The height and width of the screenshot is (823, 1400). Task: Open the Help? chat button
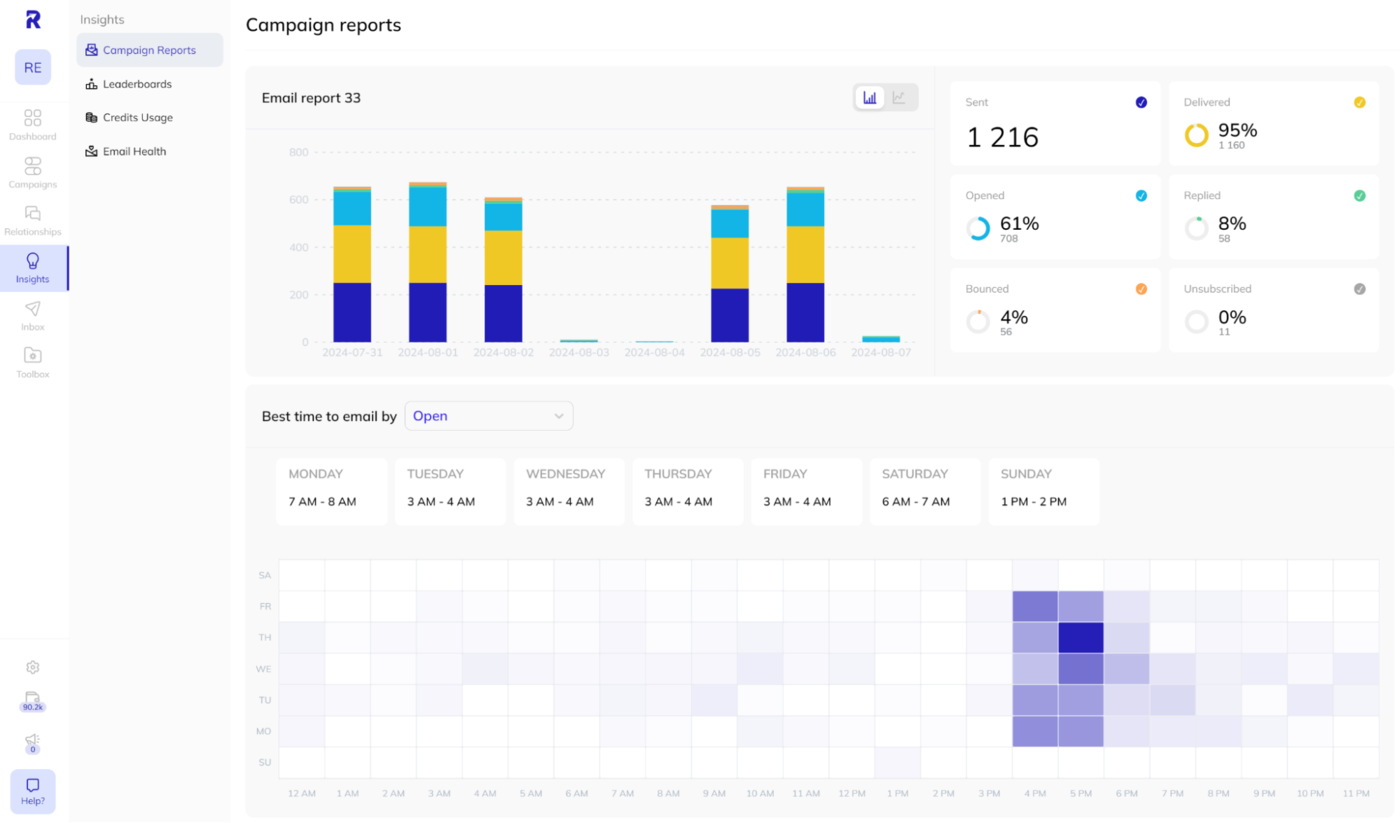tap(33, 791)
